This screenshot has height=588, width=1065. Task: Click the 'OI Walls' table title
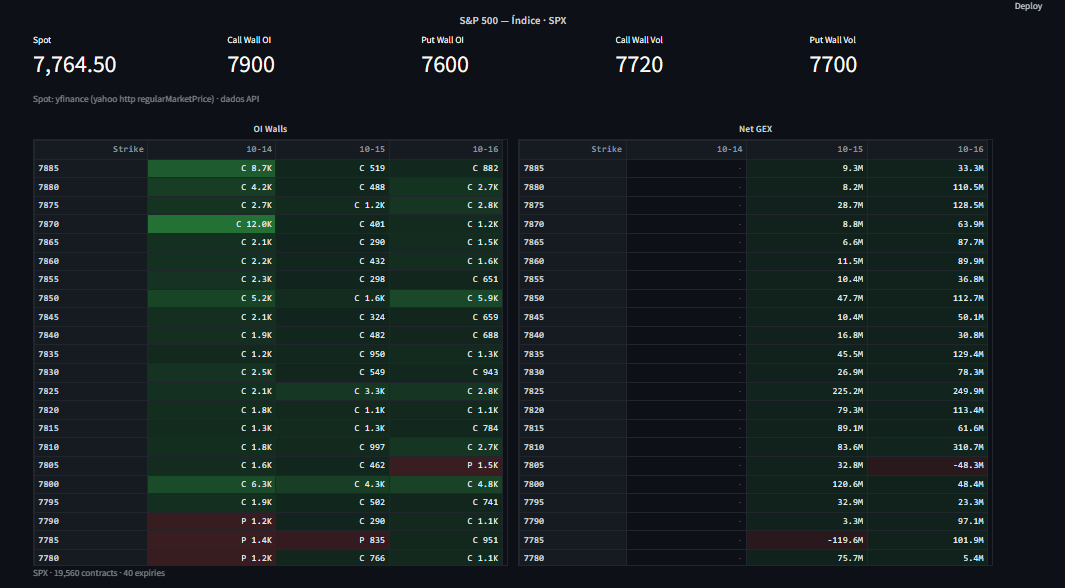point(270,129)
